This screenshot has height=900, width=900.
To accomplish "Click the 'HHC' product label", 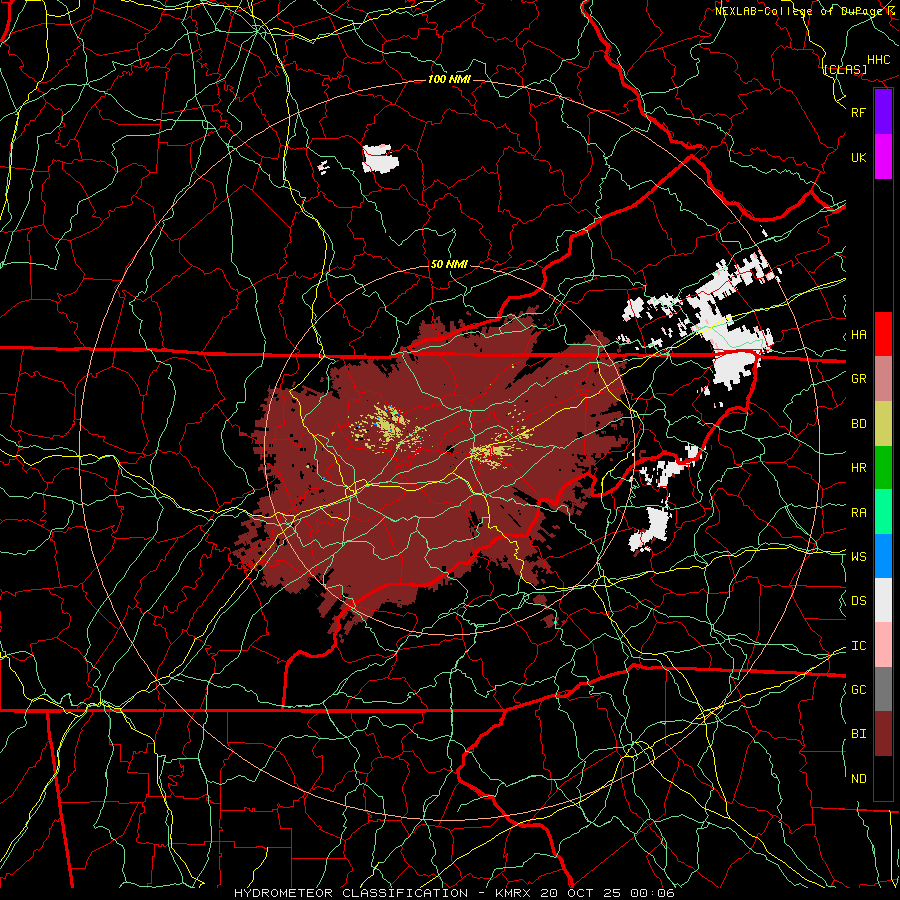I will pos(878,60).
